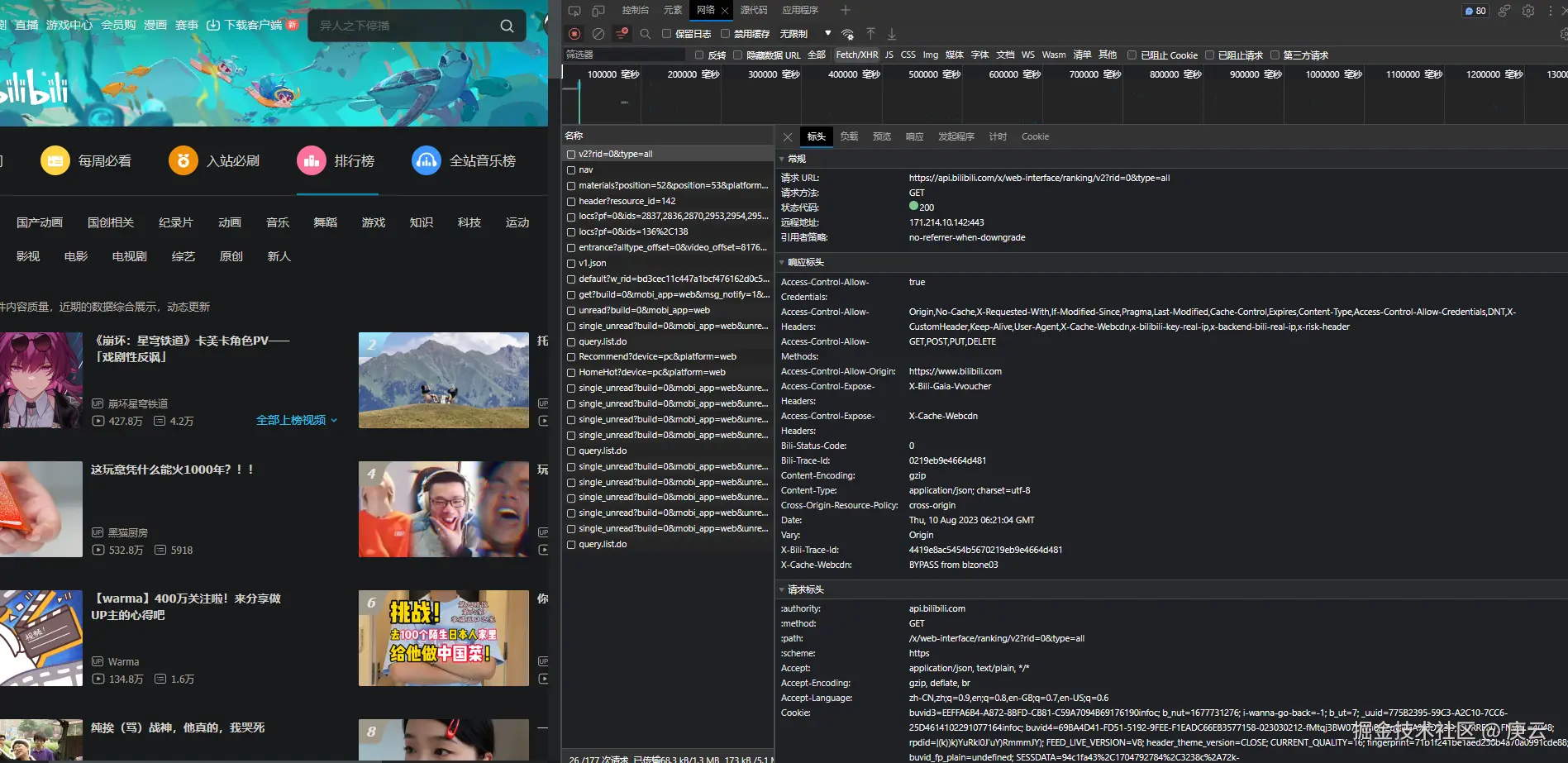The image size is (1568, 763).
Task: Click the 筛选器 filter input field
Action: 624,55
